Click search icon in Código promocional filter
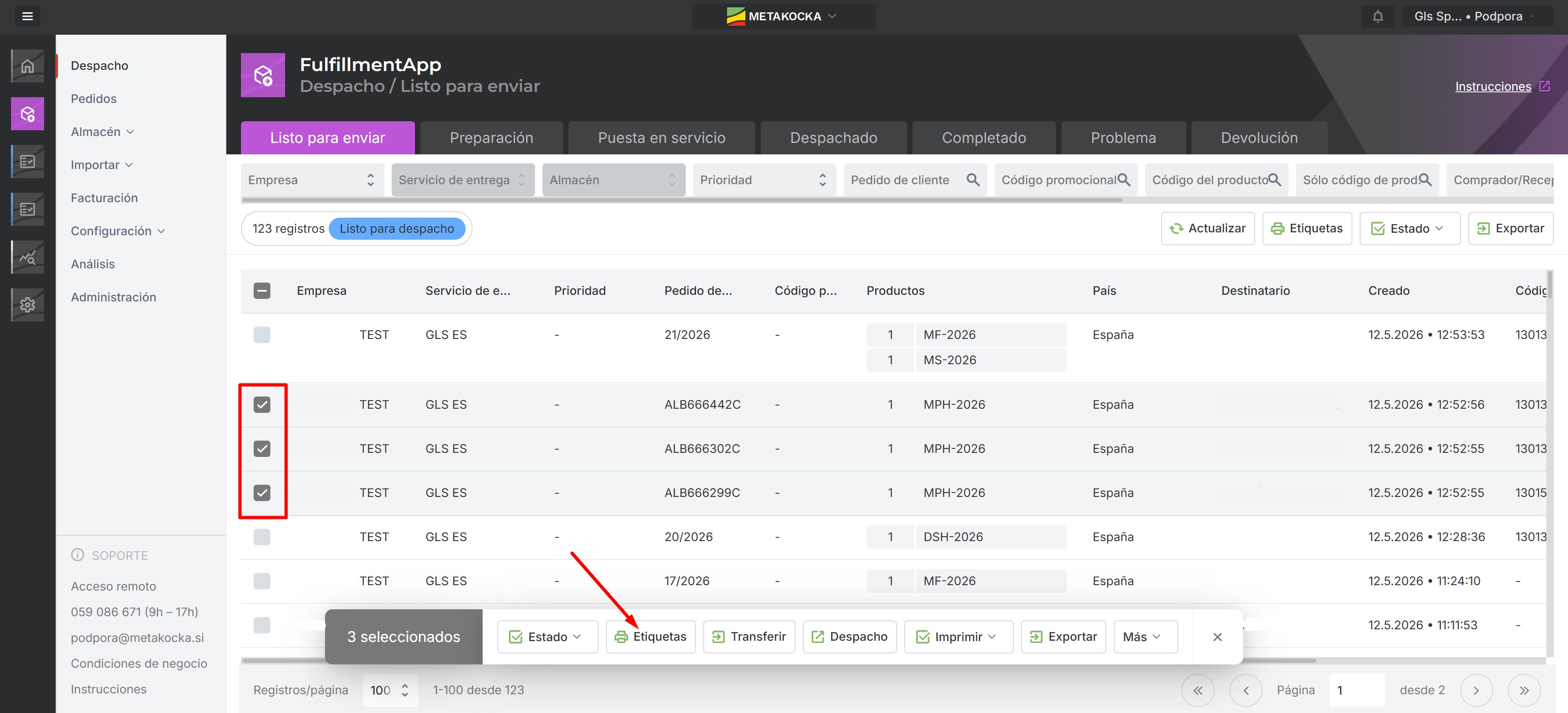Screen dimensions: 1568x713 pyautogui.click(x=1124, y=180)
